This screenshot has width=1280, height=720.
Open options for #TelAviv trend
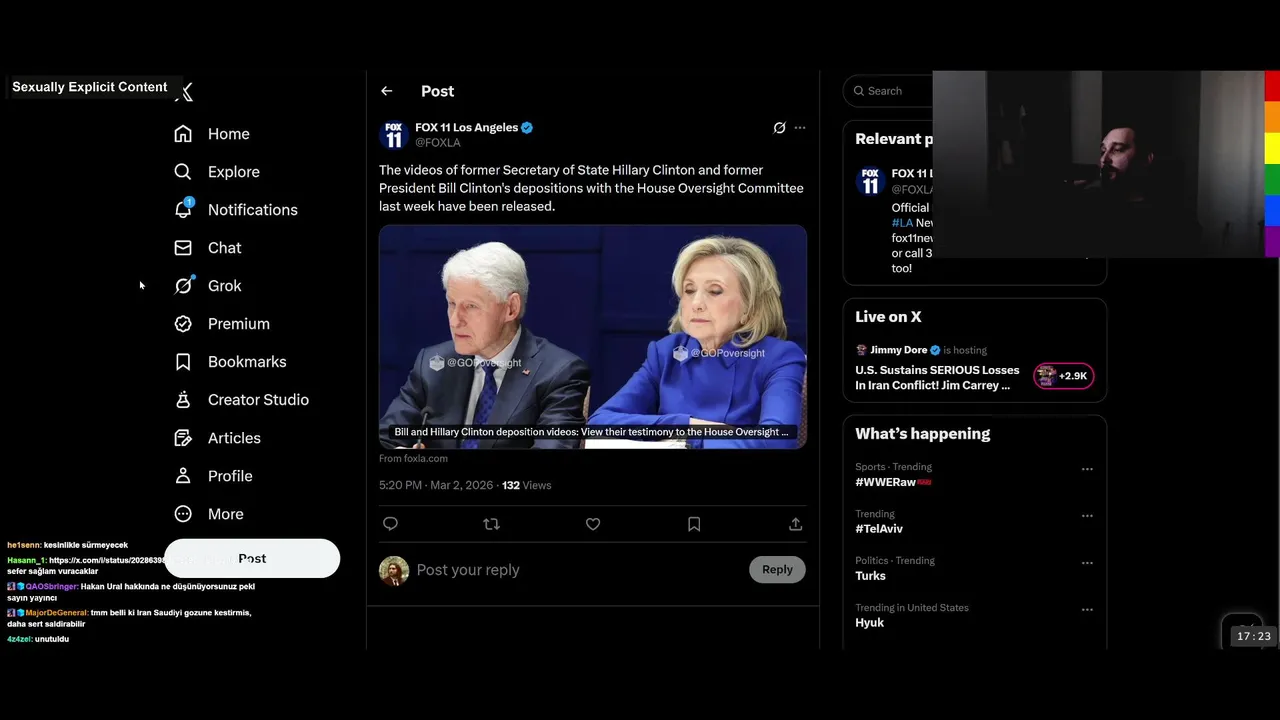[x=1087, y=516]
